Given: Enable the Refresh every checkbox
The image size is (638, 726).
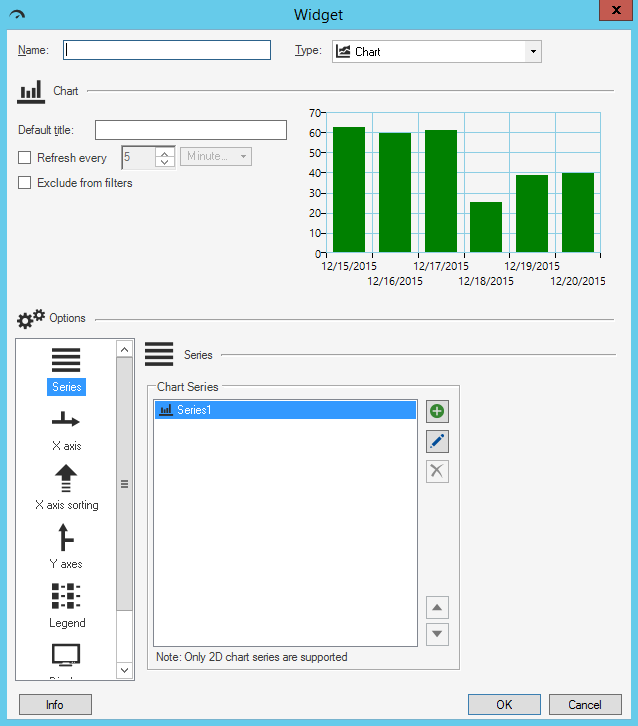Looking at the screenshot, I should pyautogui.click(x=25, y=158).
